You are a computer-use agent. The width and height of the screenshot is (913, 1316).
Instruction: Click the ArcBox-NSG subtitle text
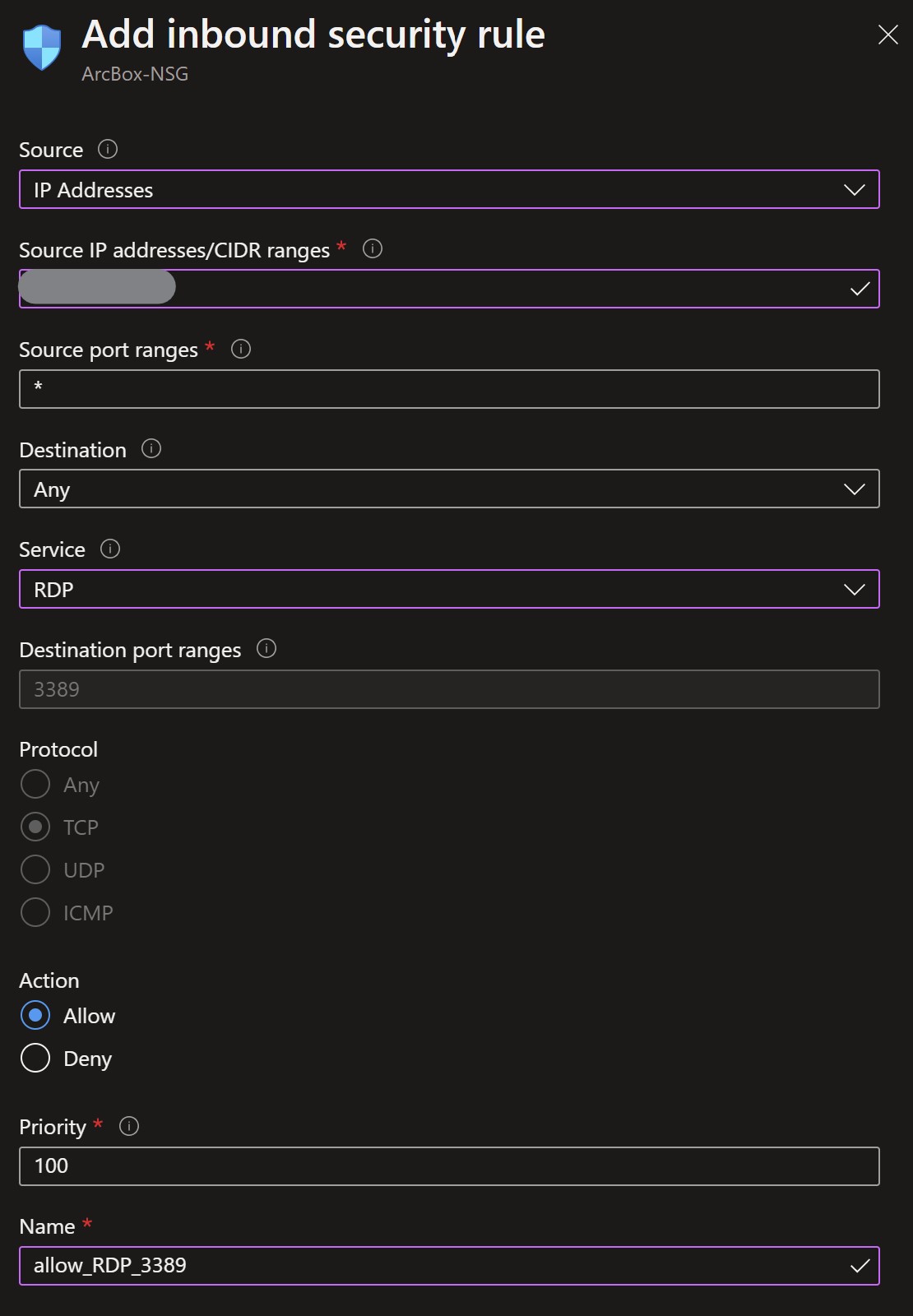(135, 74)
